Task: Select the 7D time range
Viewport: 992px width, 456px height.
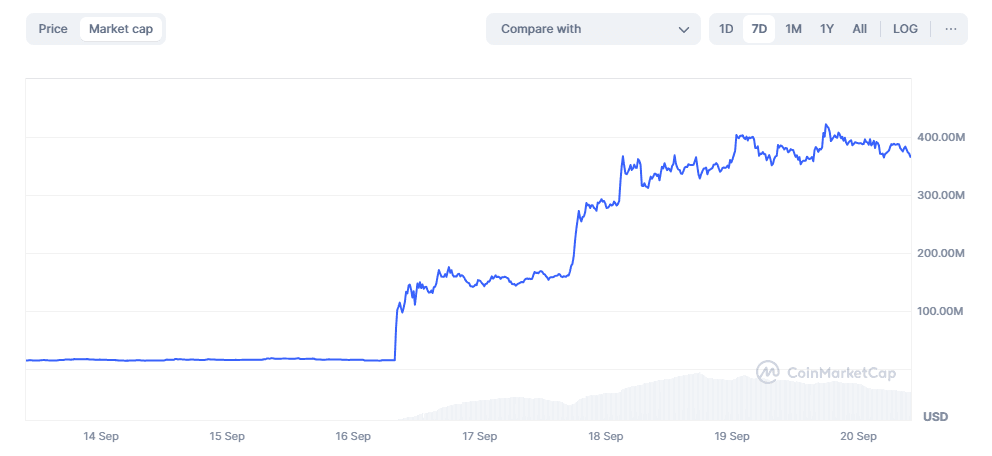Action: (x=759, y=29)
